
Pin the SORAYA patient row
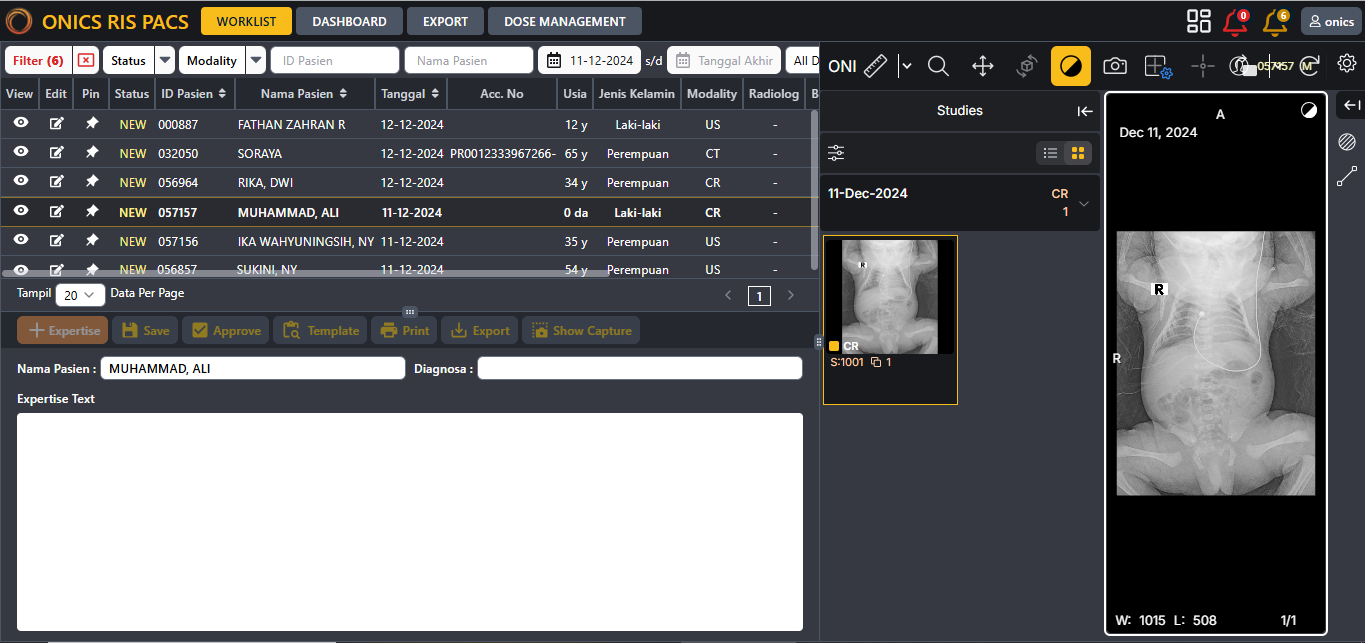point(91,153)
